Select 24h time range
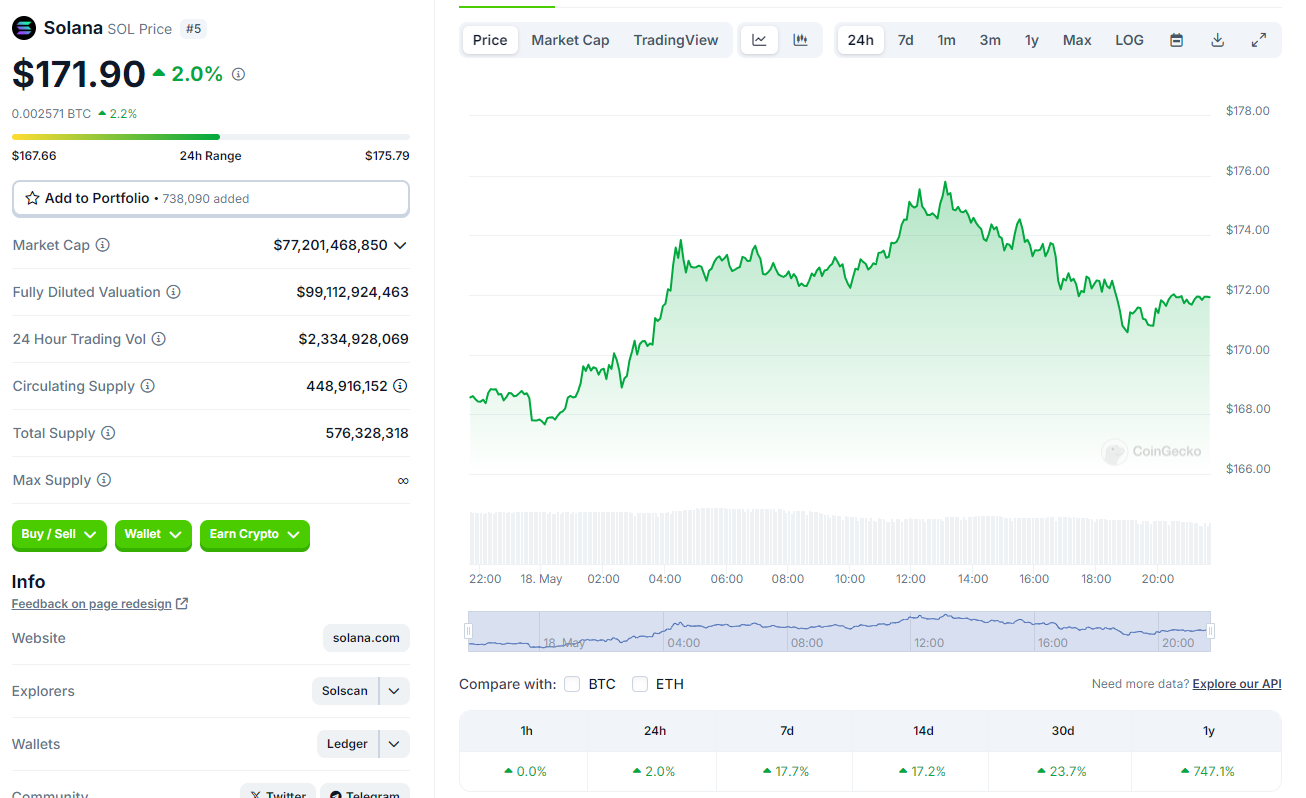Viewport: 1306px width, 798px height. pos(860,40)
